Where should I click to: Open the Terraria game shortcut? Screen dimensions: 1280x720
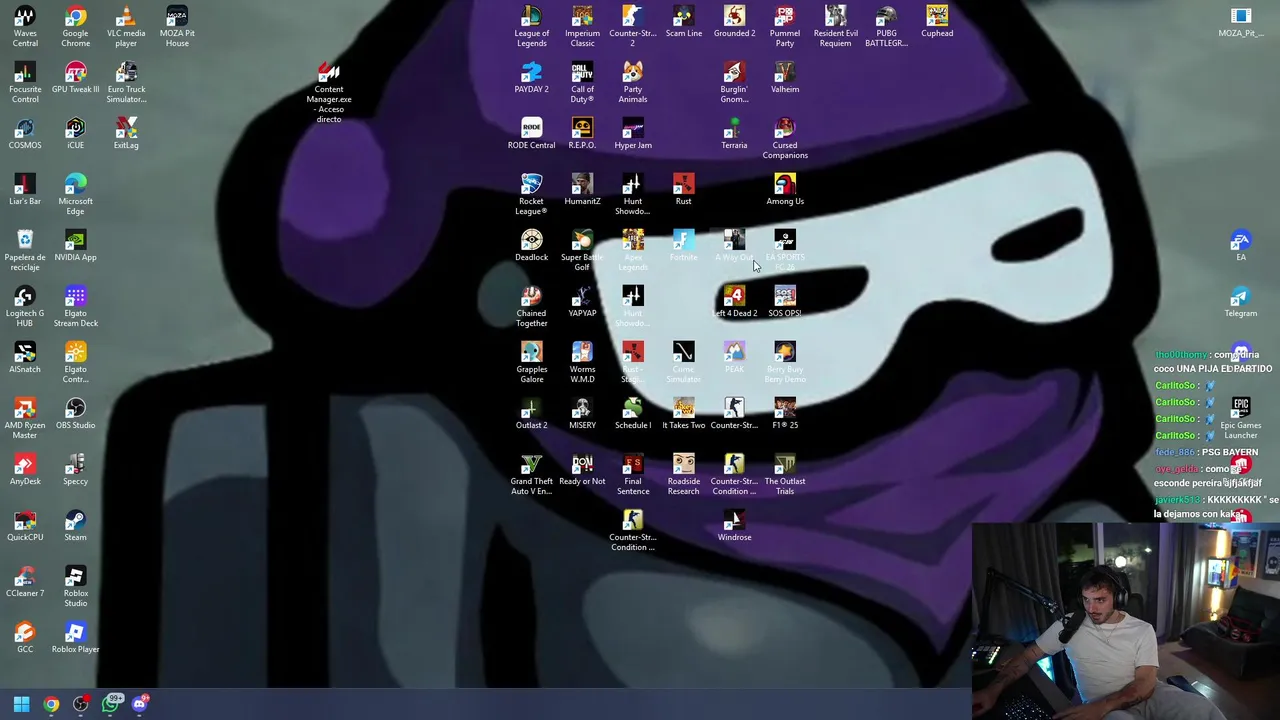click(x=734, y=134)
